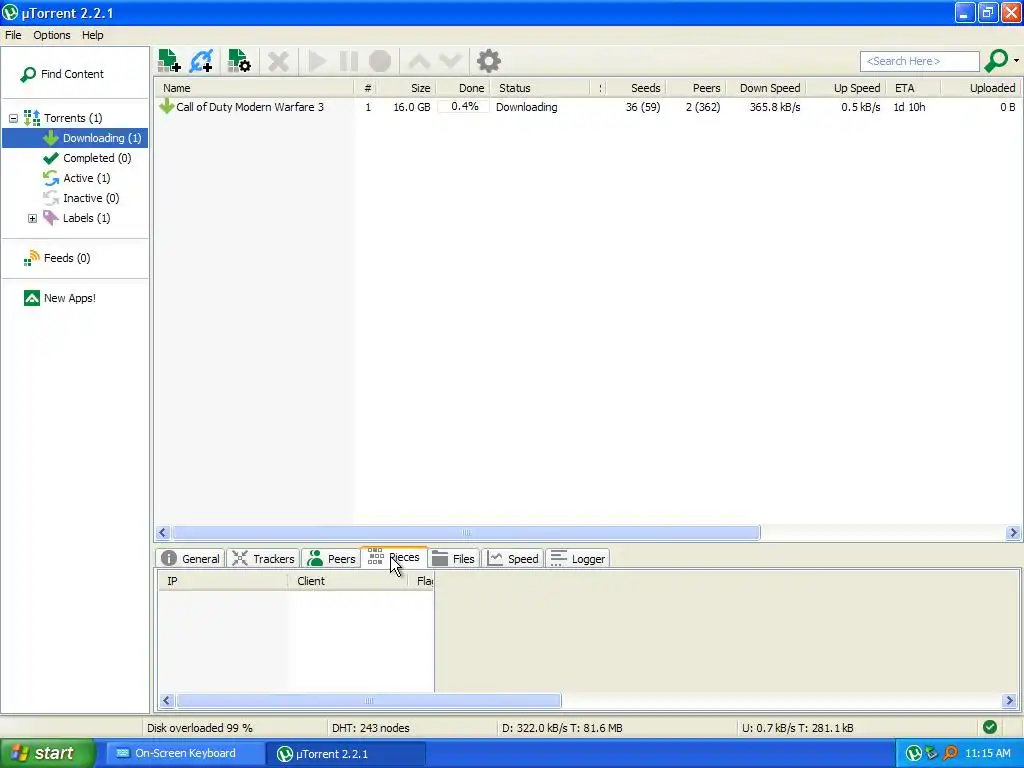Click the Move Up Queue arrow

(x=419, y=61)
